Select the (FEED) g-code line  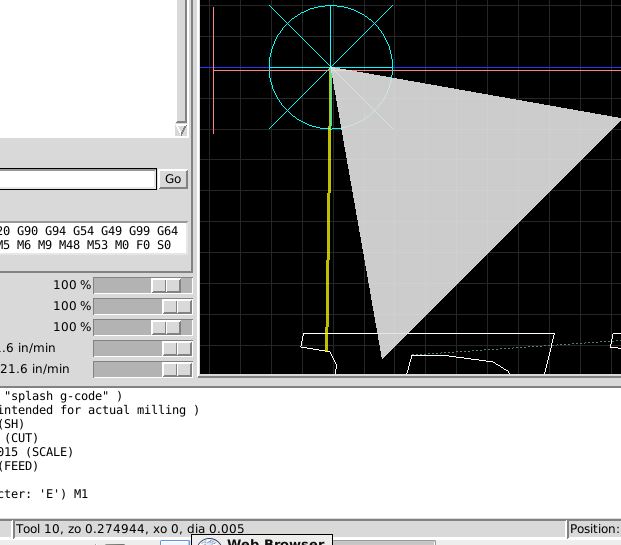pos(20,466)
